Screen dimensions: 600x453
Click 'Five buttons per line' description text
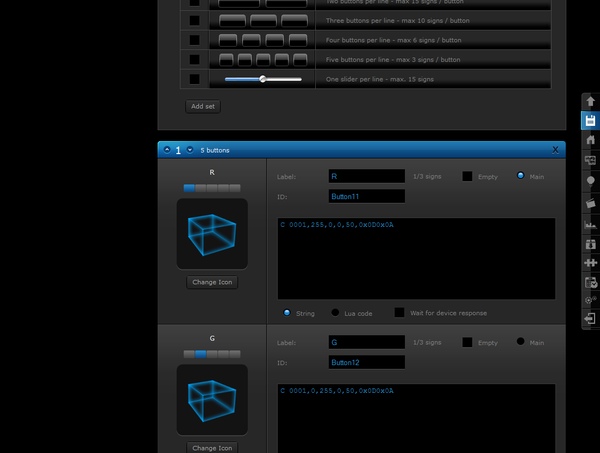[x=393, y=60]
